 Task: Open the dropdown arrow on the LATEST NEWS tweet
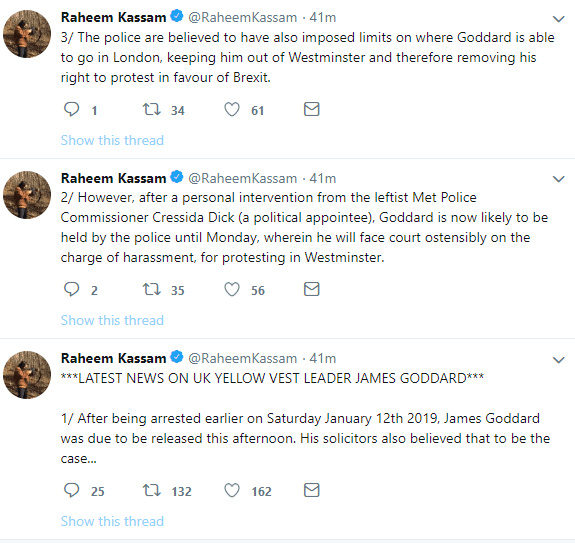point(558,360)
